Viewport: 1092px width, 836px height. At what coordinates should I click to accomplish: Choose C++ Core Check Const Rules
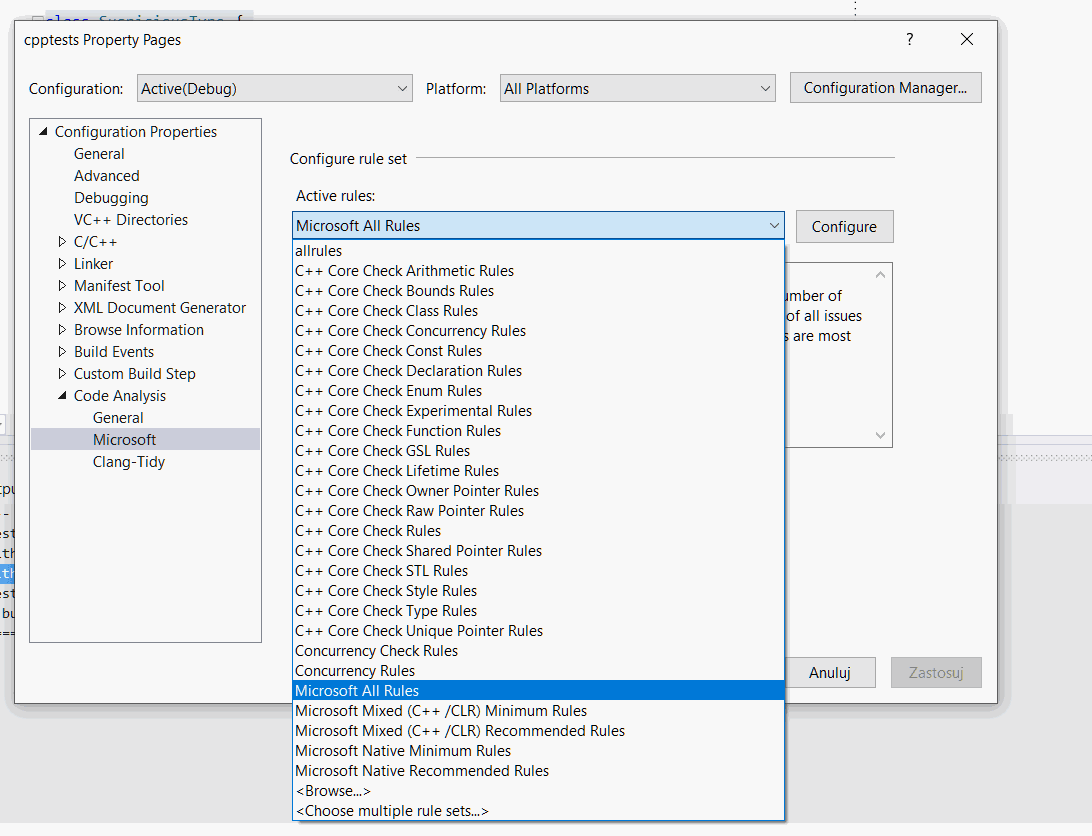[x=538, y=350]
